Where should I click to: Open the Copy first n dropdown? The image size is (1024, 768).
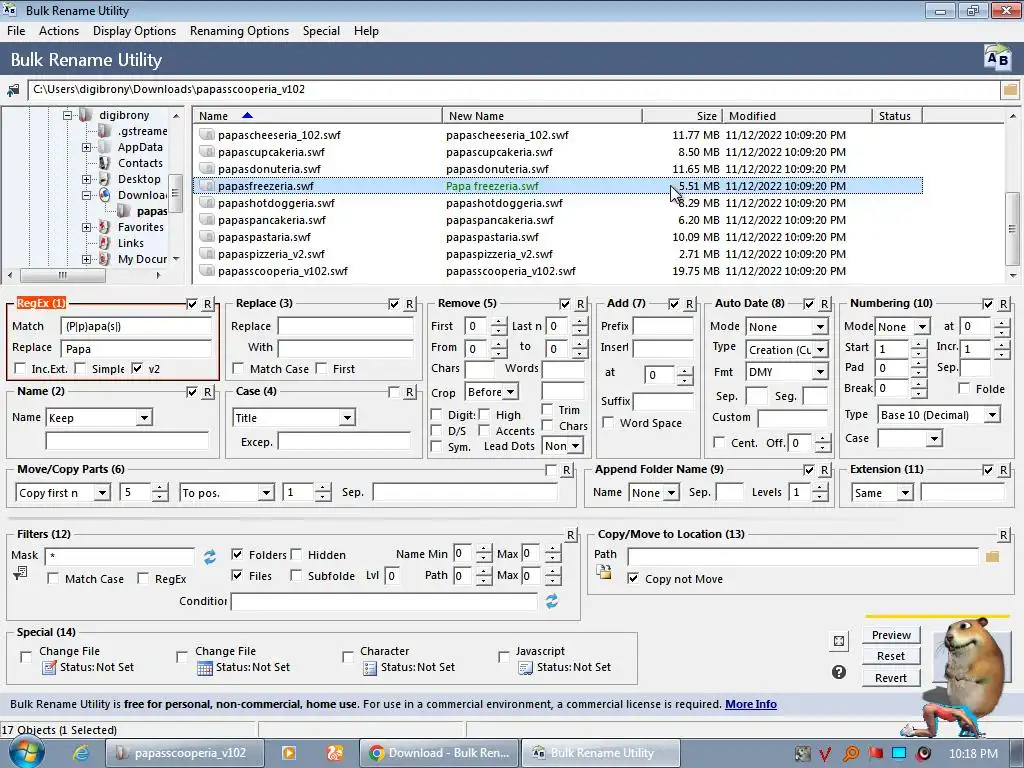point(103,493)
